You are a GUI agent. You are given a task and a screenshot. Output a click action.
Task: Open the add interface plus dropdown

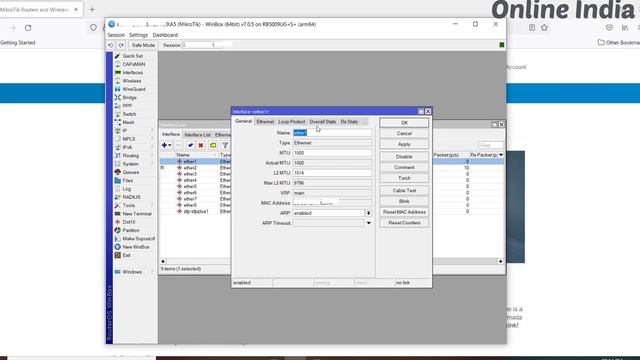tap(166, 145)
